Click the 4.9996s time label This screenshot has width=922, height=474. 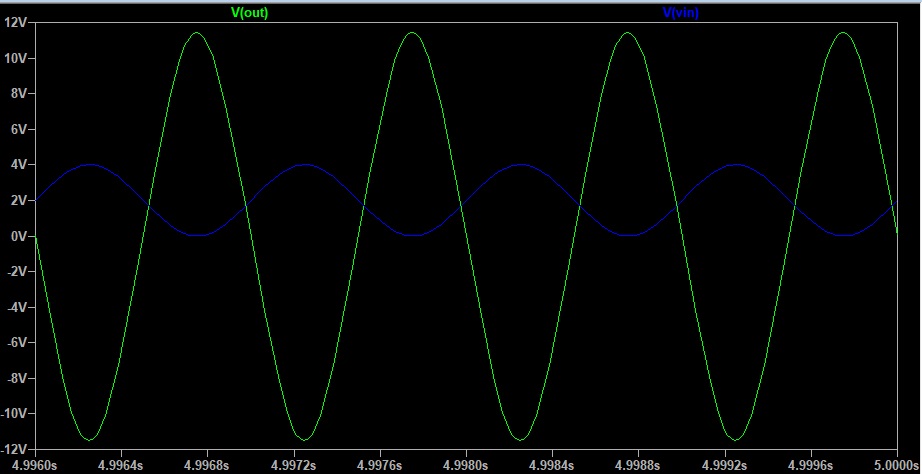(x=810, y=465)
